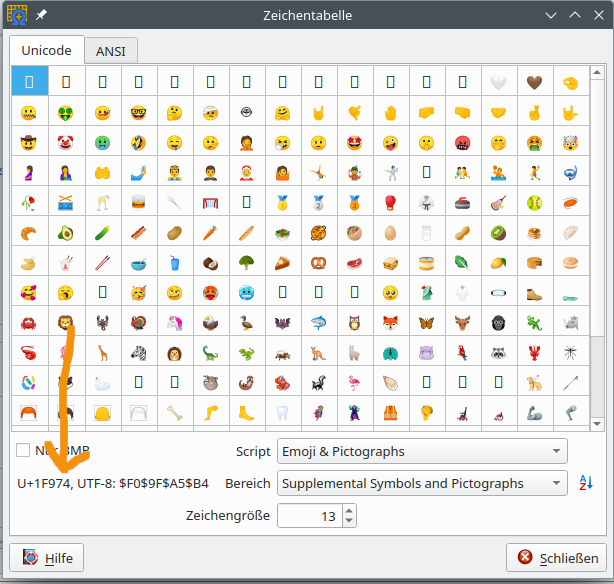Click the Hilfe button
This screenshot has width=614, height=584.
pos(47,557)
